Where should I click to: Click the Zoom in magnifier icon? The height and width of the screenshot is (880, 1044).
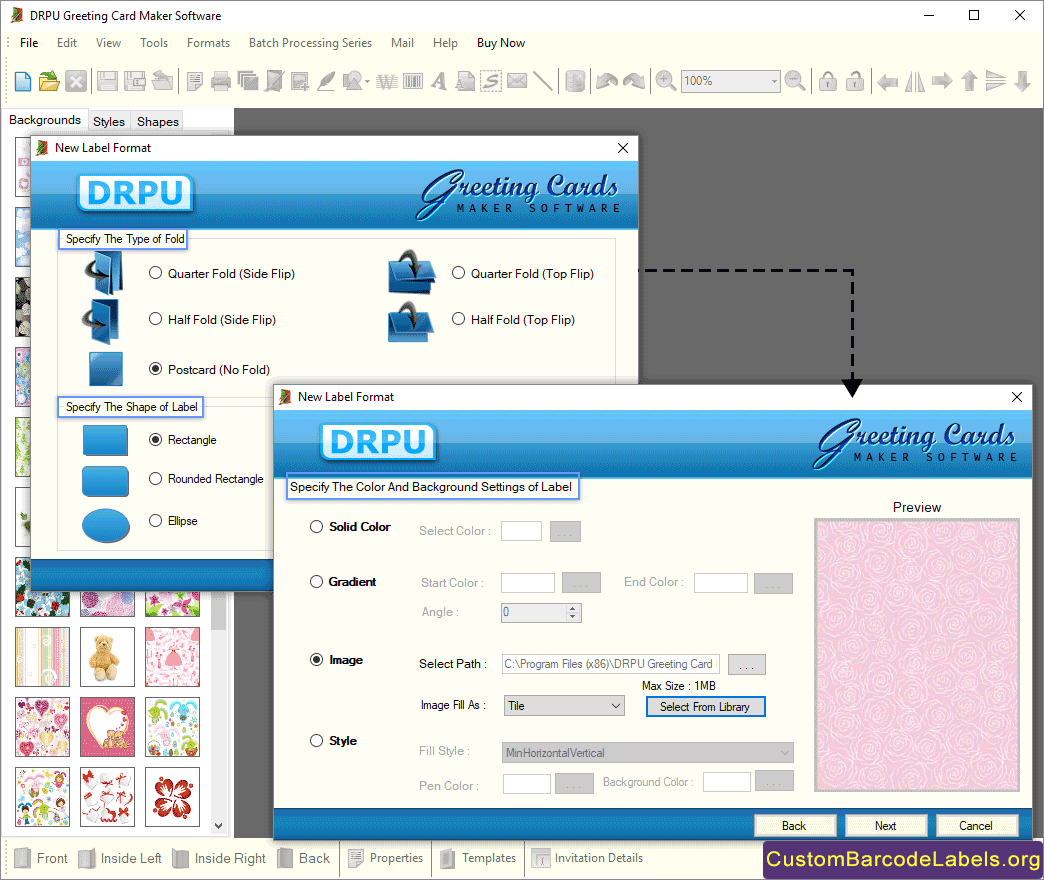click(665, 81)
